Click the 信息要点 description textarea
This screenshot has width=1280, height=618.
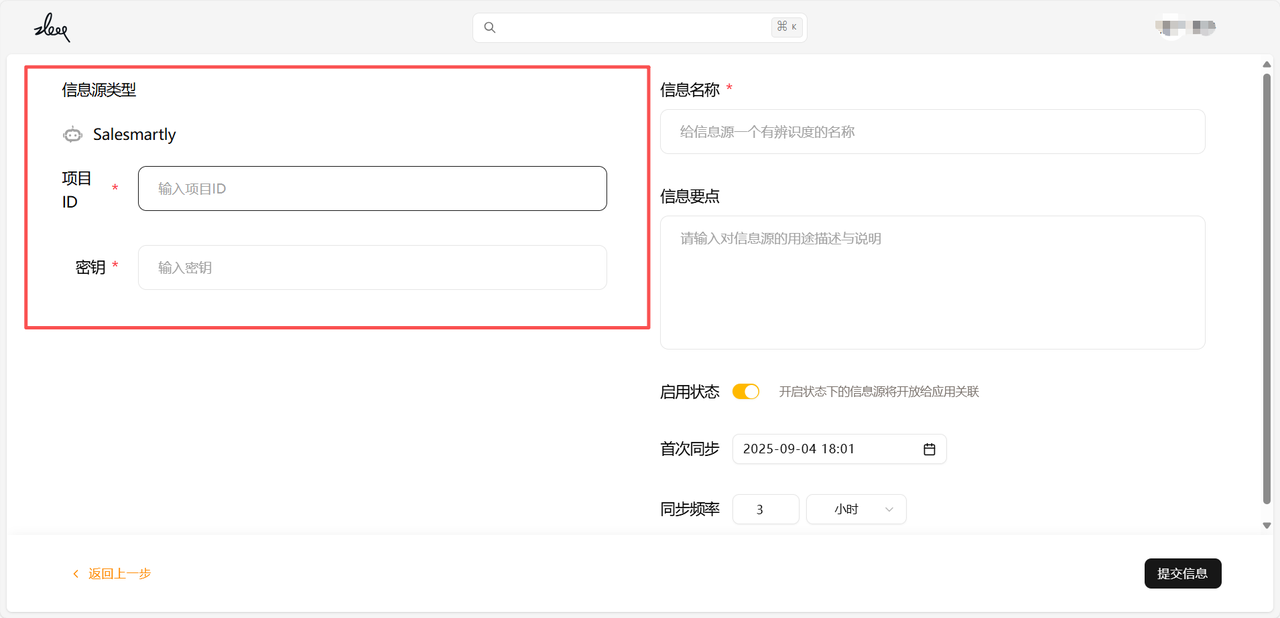[x=932, y=282]
